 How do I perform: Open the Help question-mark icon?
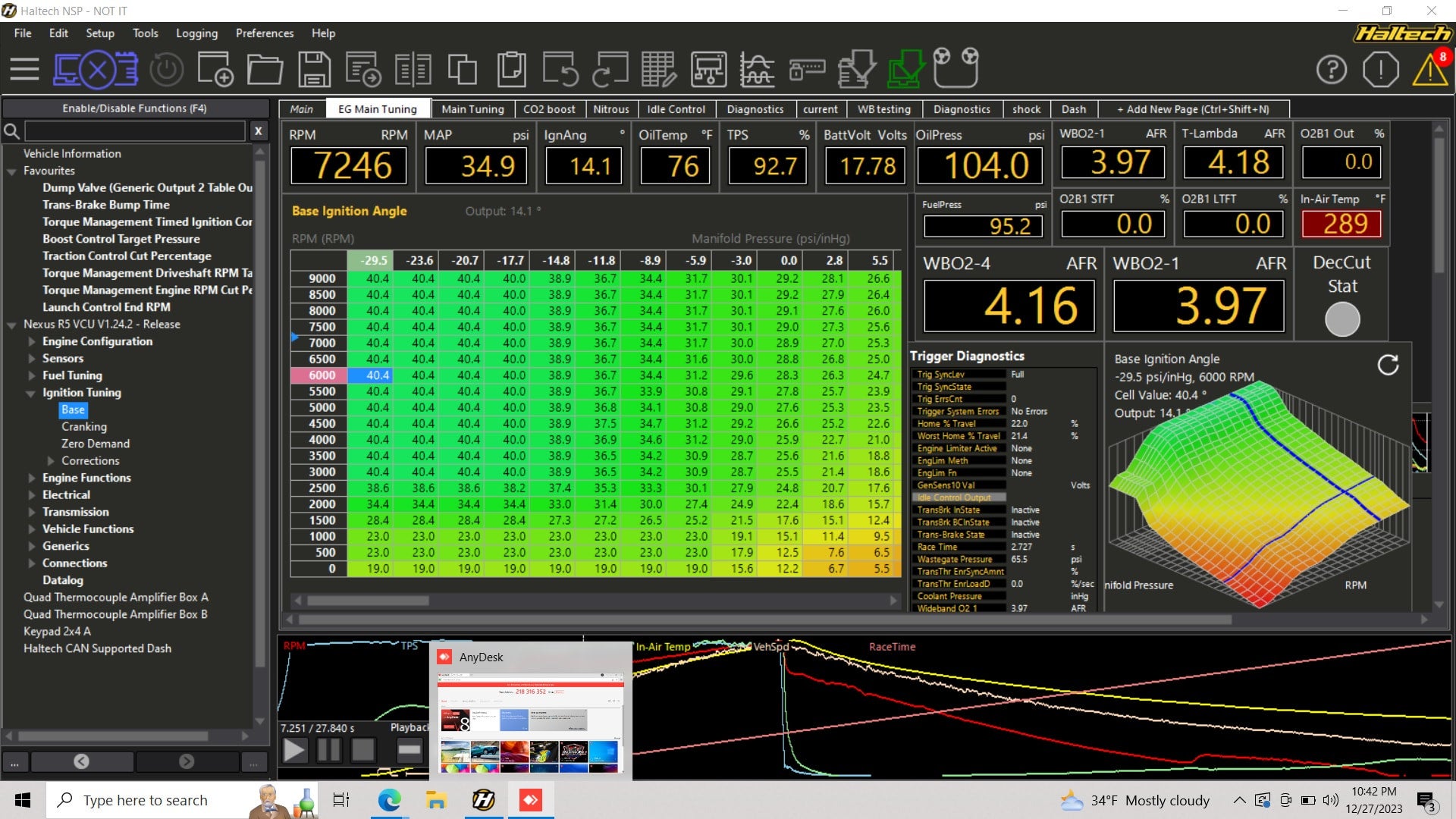click(1331, 69)
